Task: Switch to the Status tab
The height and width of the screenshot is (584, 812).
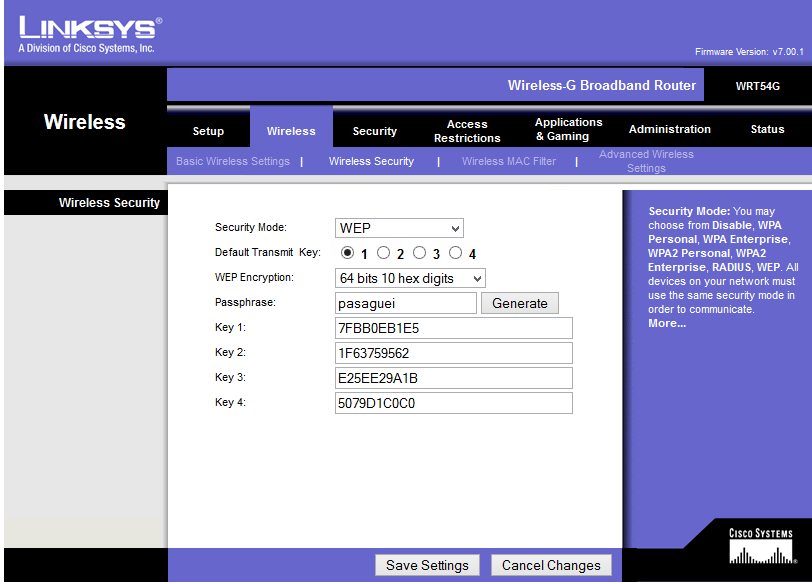Action: 767,129
